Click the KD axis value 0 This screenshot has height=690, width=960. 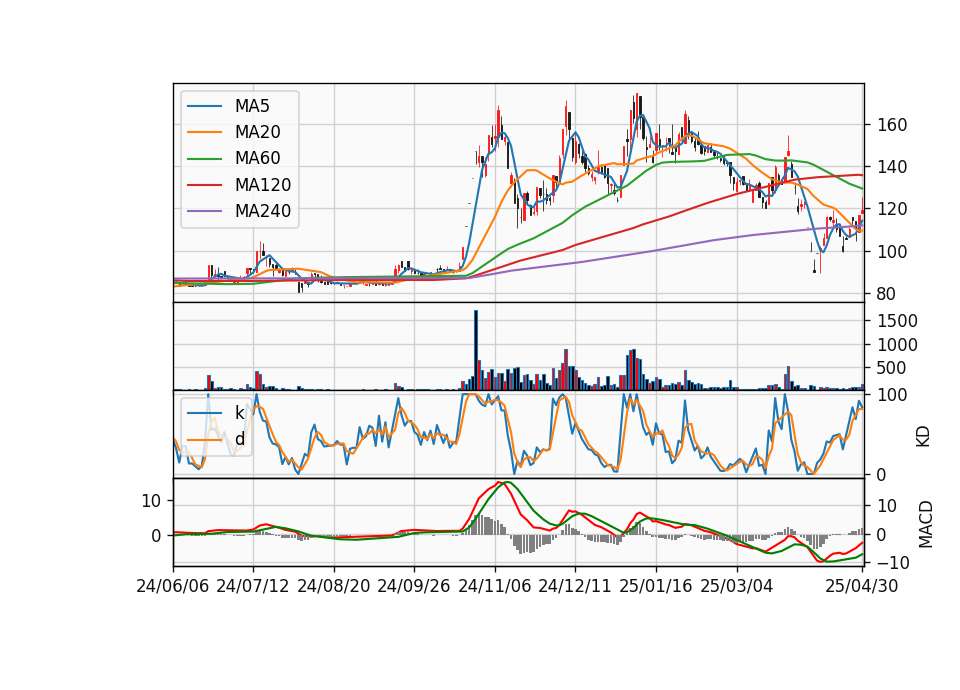(880, 475)
